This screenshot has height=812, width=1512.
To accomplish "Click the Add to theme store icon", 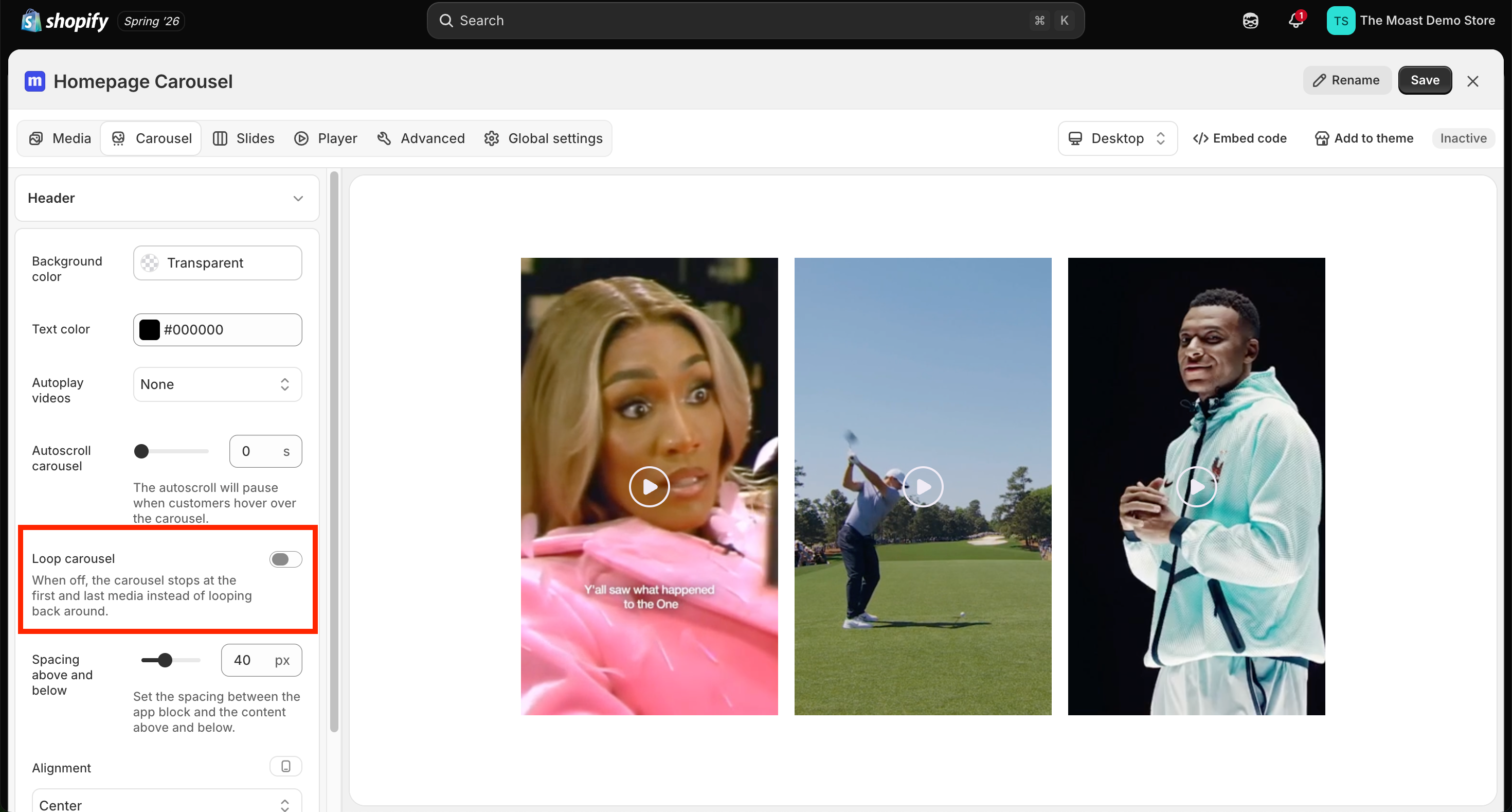I will point(1322,138).
